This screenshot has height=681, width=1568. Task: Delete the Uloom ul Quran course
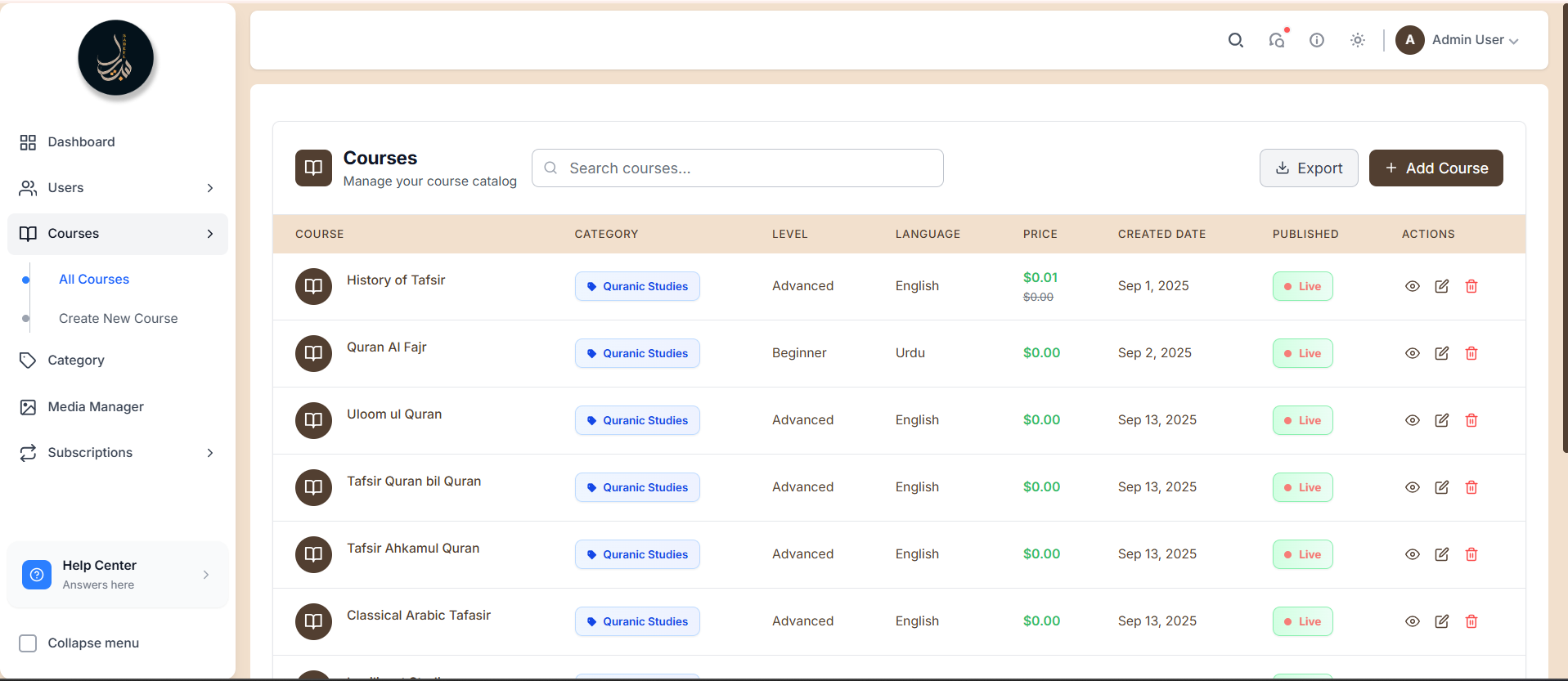1471,420
